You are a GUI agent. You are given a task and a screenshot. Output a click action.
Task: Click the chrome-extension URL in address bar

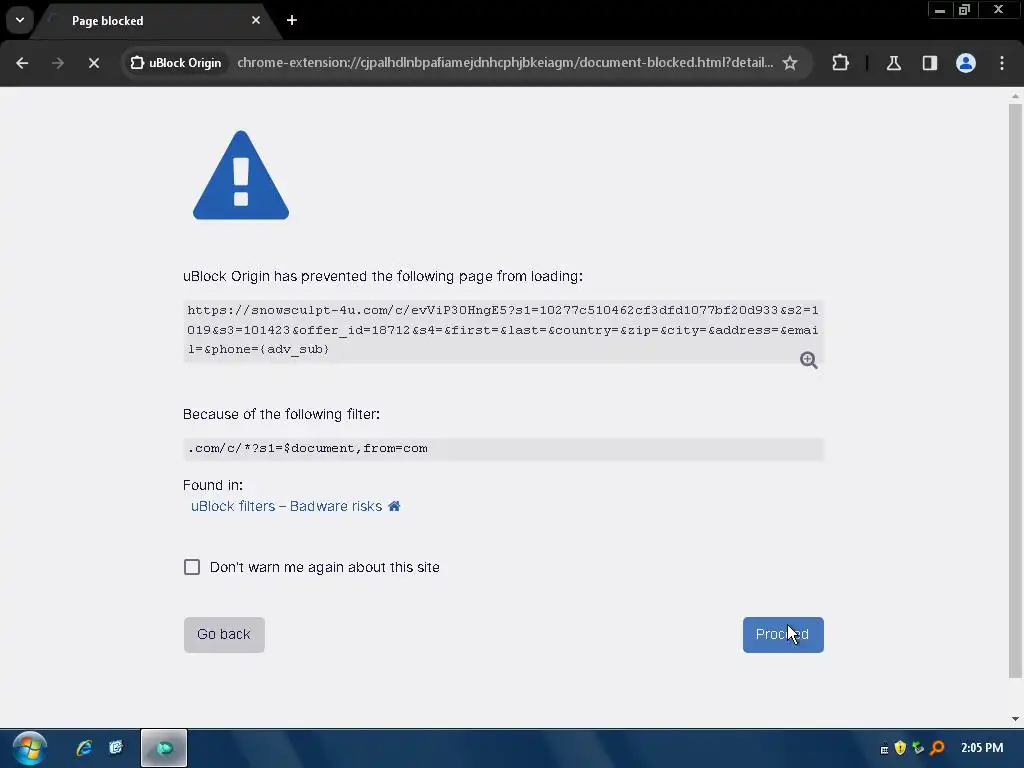[x=505, y=63]
